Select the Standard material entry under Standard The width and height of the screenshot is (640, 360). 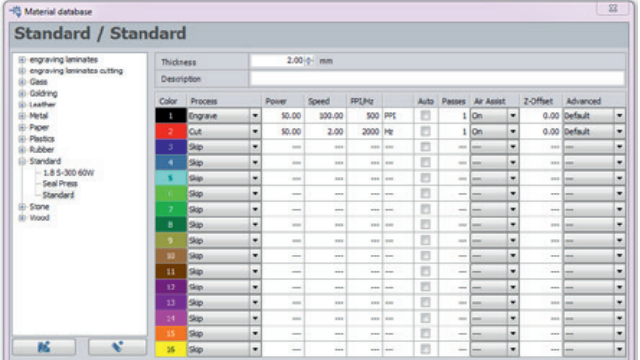point(58,195)
